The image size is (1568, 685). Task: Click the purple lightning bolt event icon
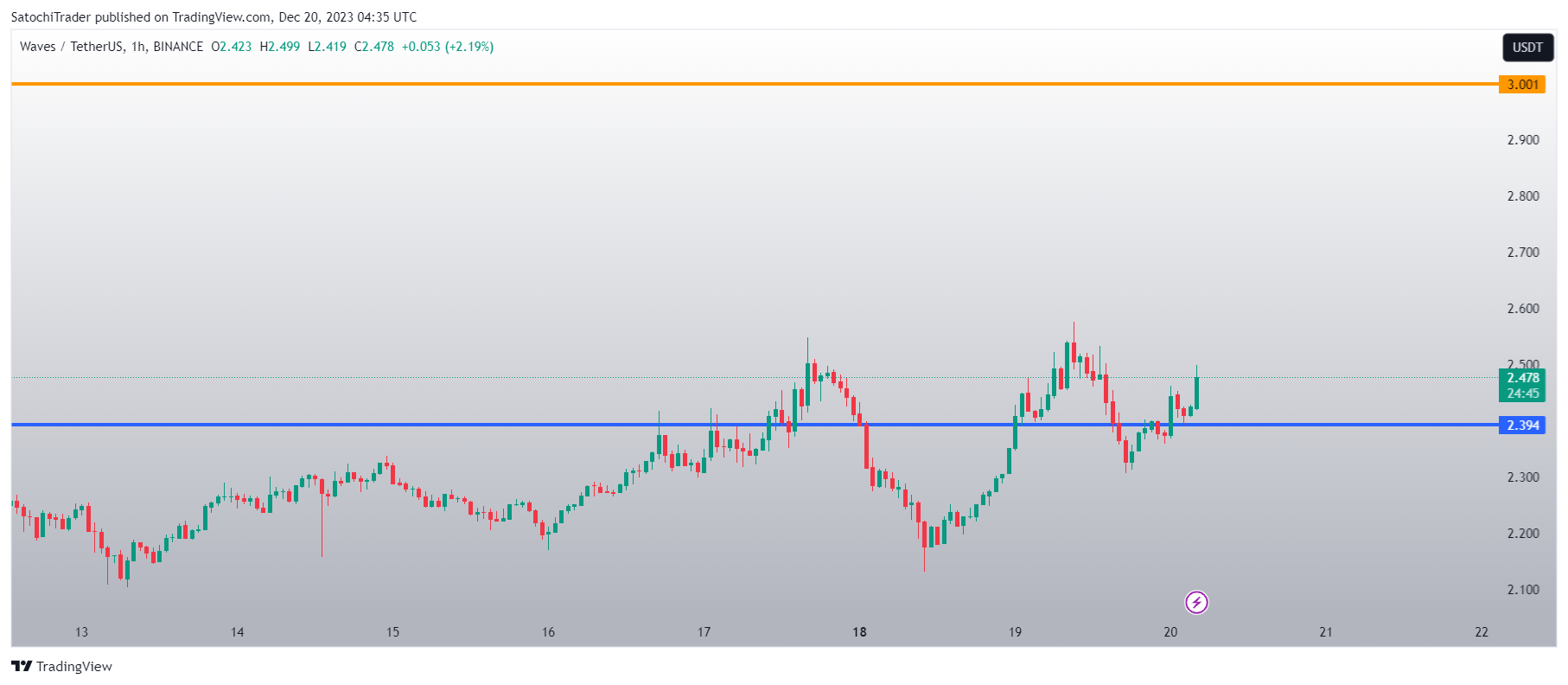[x=1196, y=602]
